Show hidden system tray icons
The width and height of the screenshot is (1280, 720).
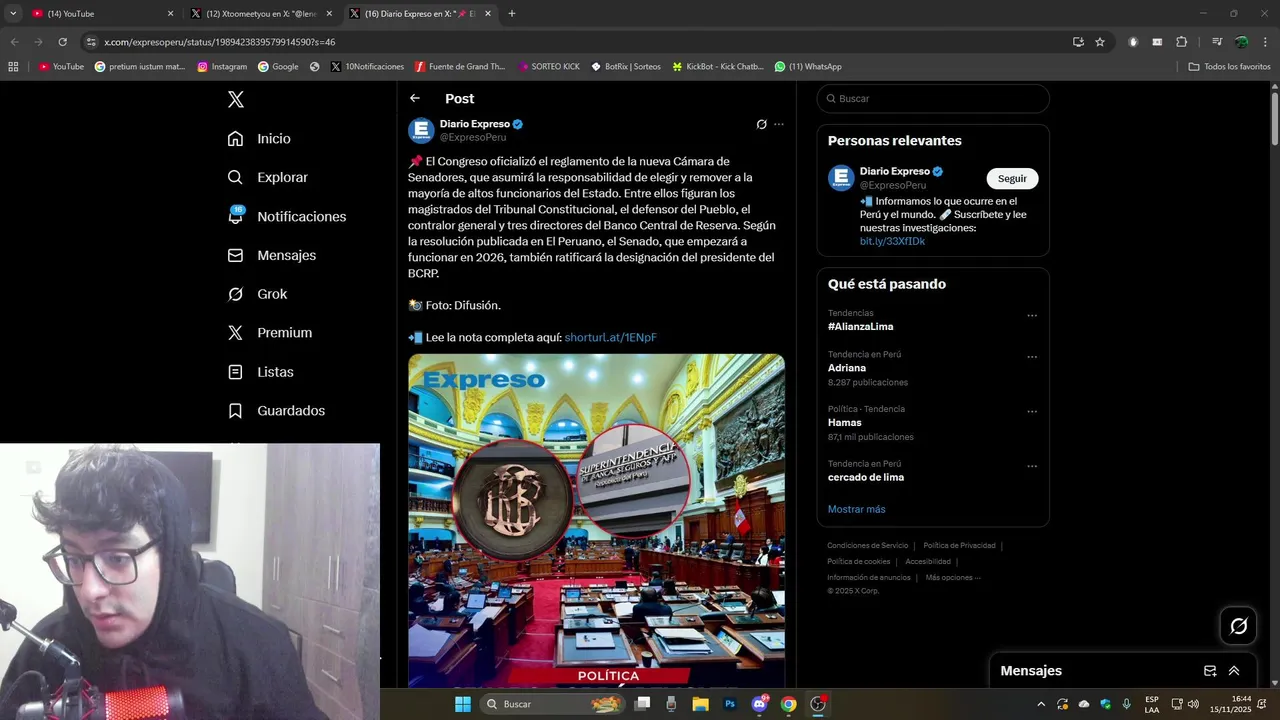coord(1041,704)
